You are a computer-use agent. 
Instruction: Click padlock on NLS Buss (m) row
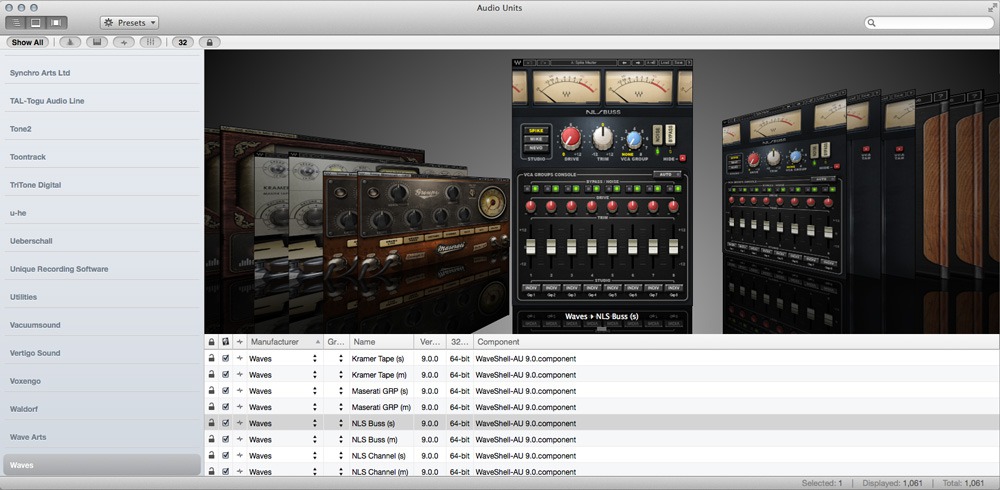[211, 439]
